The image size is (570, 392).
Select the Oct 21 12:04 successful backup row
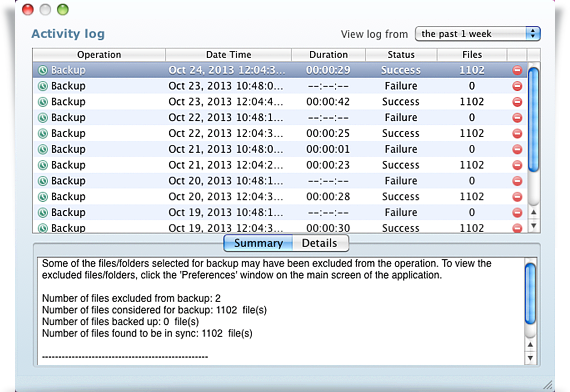pos(279,165)
